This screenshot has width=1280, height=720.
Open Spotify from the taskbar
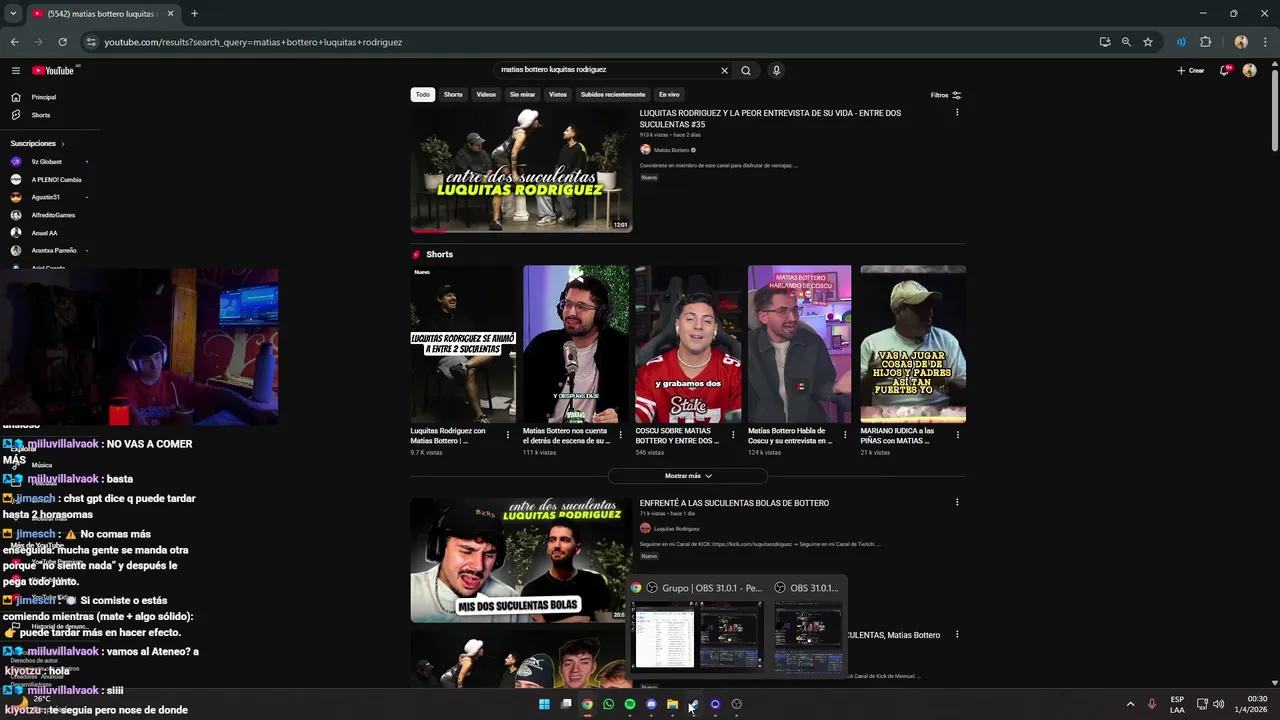click(x=630, y=704)
